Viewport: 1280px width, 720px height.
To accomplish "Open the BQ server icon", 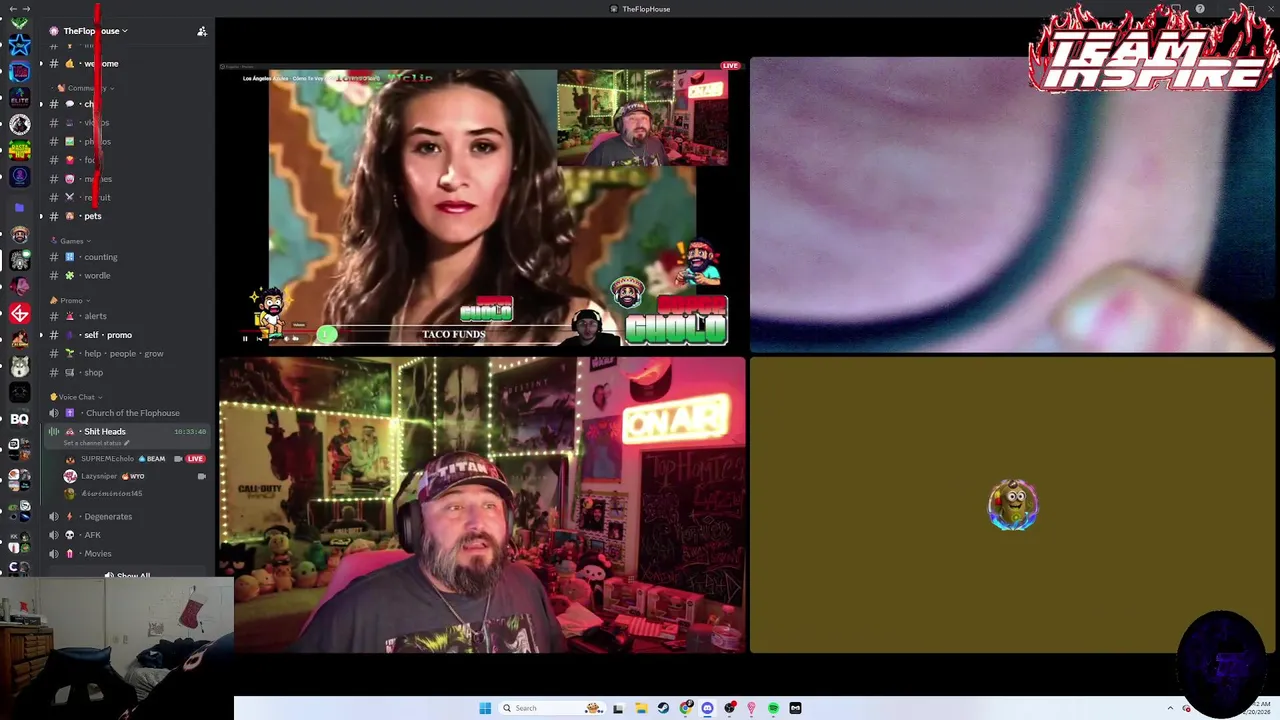I will (x=19, y=419).
